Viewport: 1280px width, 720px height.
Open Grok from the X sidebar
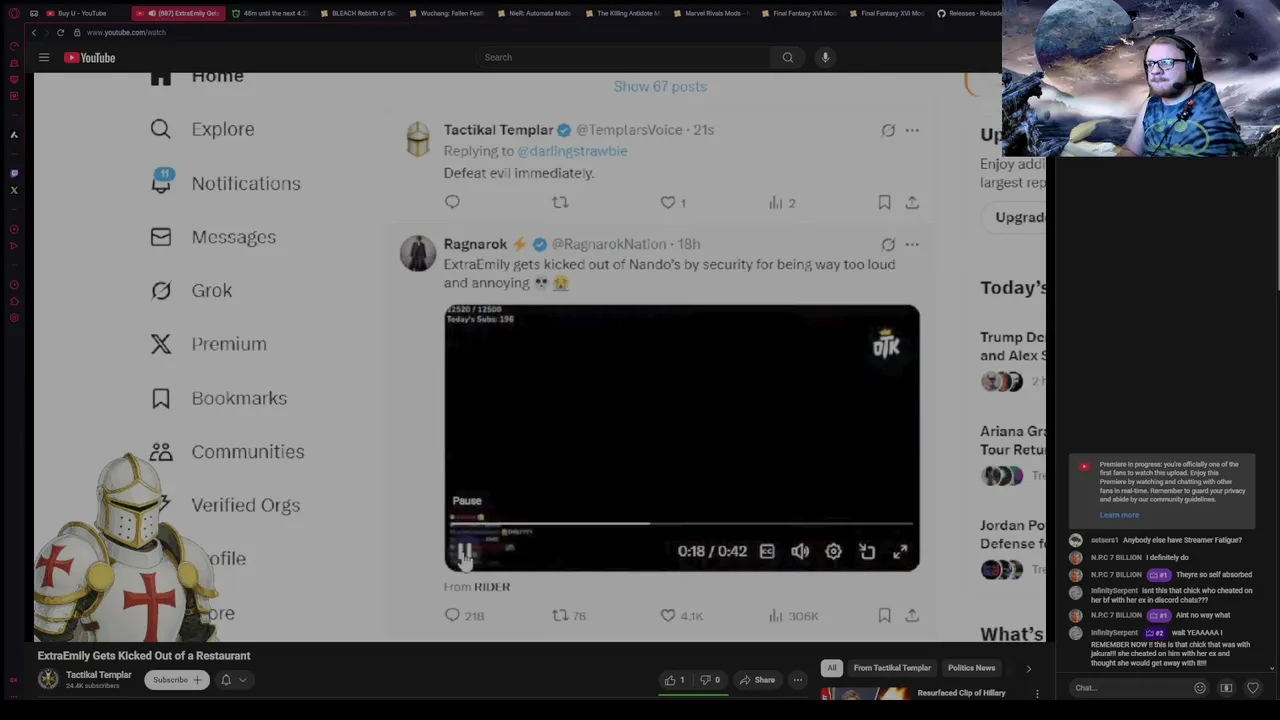click(191, 290)
